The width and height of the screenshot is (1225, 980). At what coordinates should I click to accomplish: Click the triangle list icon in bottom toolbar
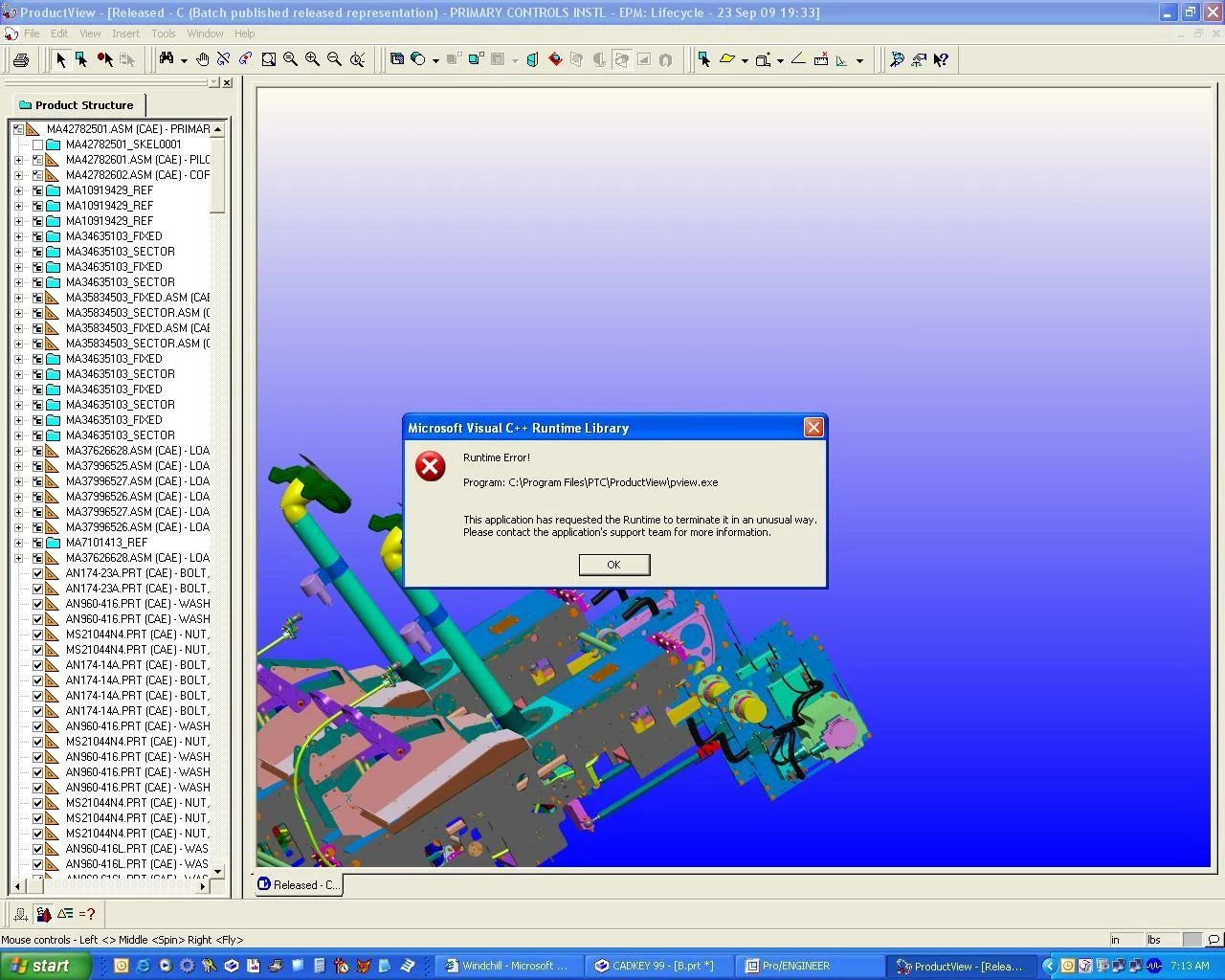(65, 914)
